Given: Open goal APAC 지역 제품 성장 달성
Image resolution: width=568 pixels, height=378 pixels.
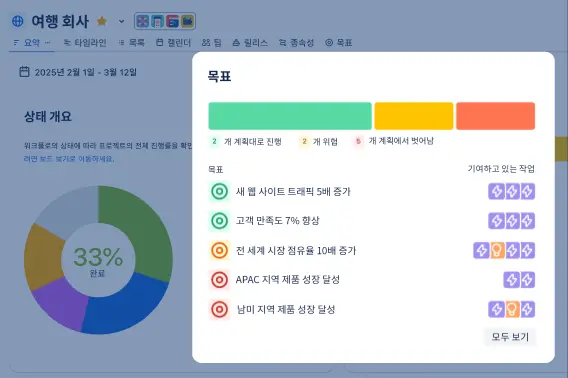Looking at the screenshot, I should click(288, 280).
